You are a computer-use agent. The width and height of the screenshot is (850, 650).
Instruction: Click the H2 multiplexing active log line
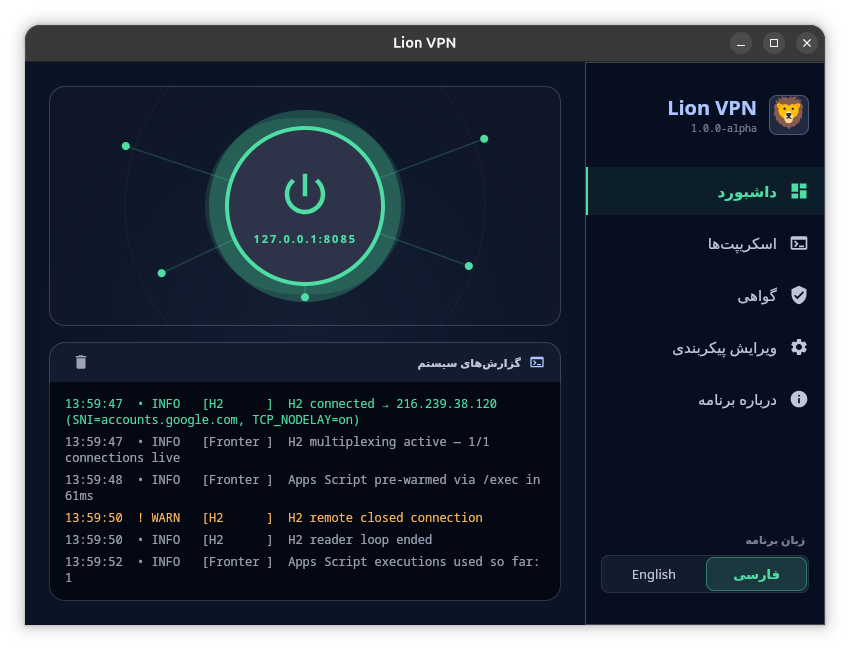click(277, 449)
